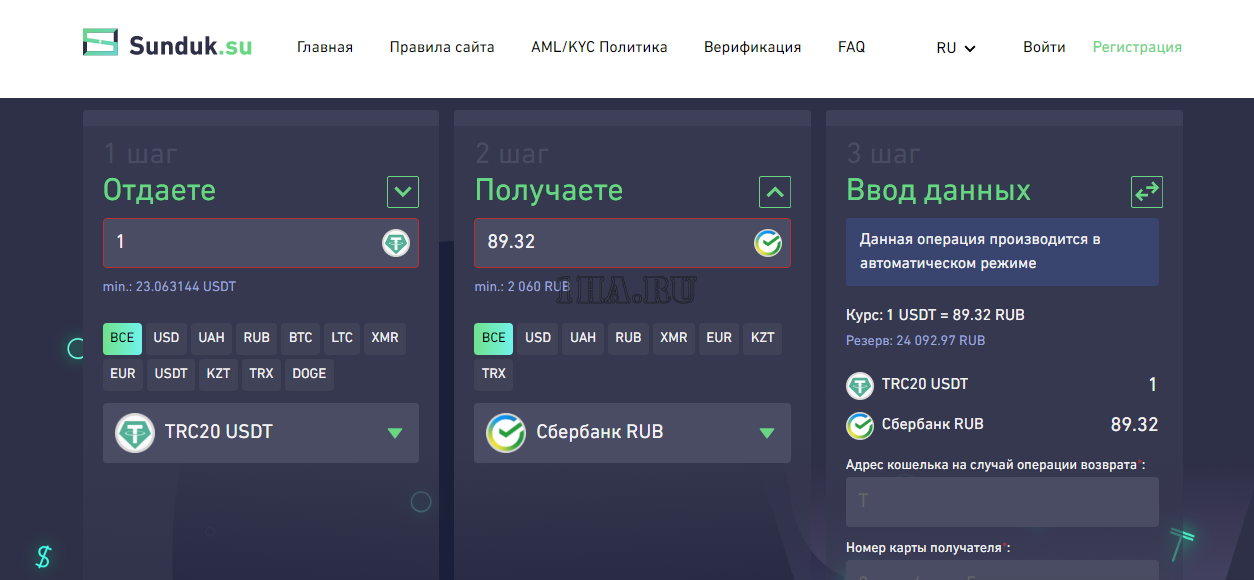
Task: Open the TRC20 USDT currency dropdown
Action: click(x=261, y=433)
